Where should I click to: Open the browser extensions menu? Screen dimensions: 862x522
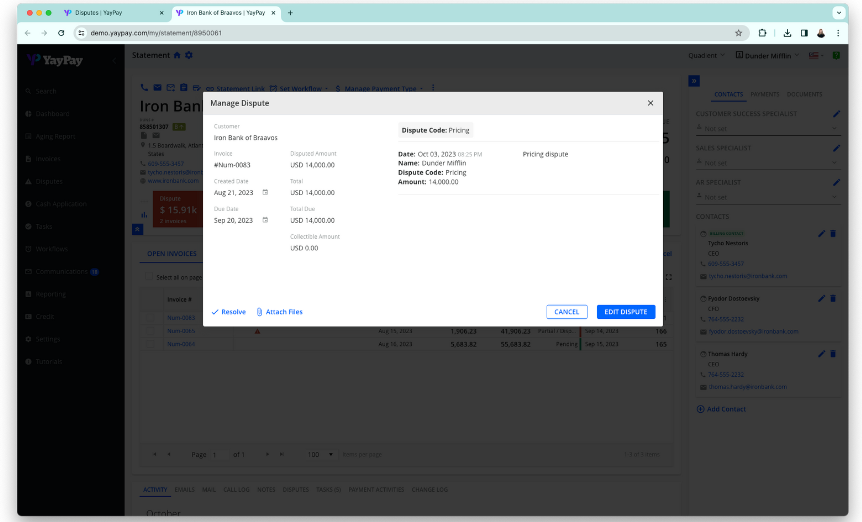(x=762, y=32)
